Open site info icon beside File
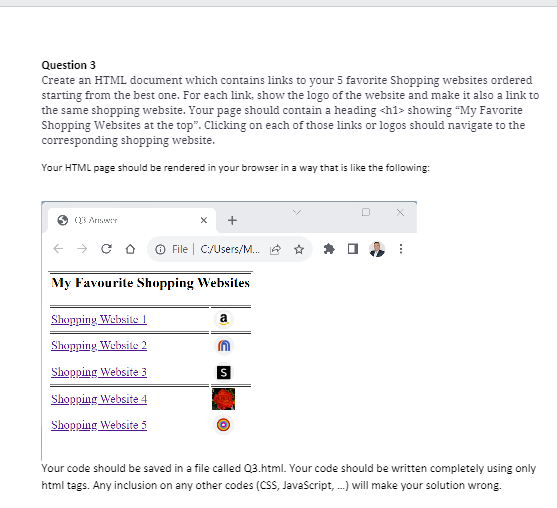557x508 pixels. [160, 249]
